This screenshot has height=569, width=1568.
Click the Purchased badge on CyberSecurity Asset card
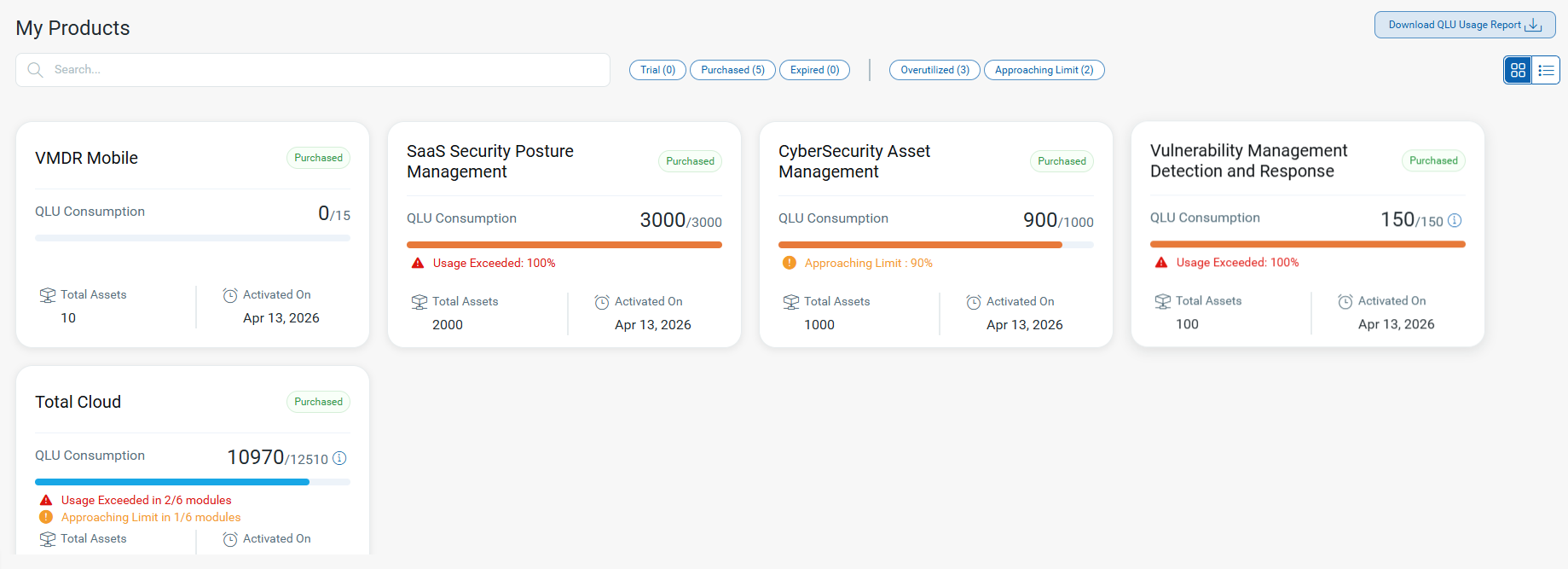pyautogui.click(x=1062, y=161)
